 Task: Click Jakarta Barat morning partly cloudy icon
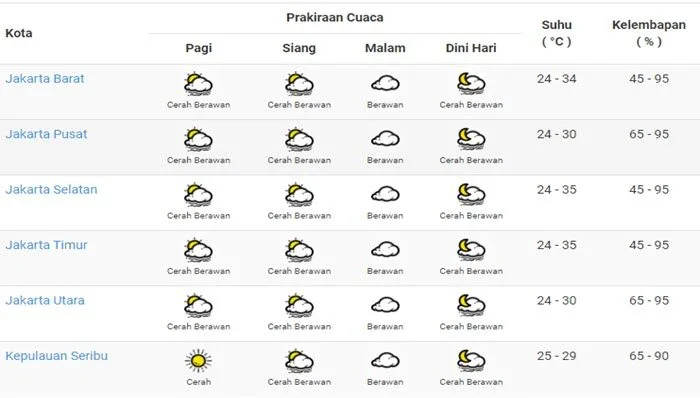[x=198, y=84]
